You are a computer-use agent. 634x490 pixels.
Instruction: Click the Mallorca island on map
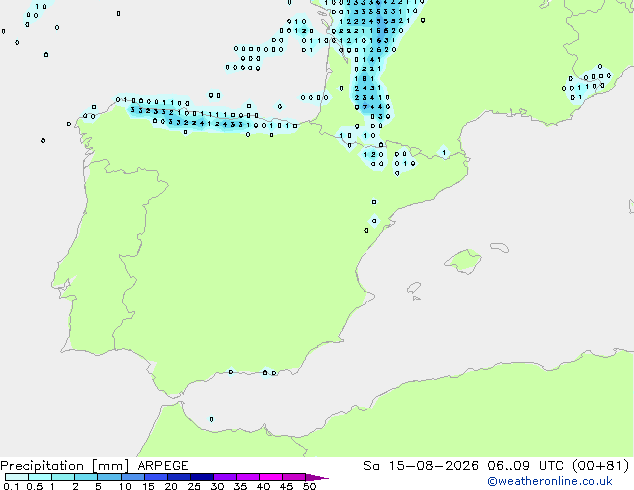[464, 262]
